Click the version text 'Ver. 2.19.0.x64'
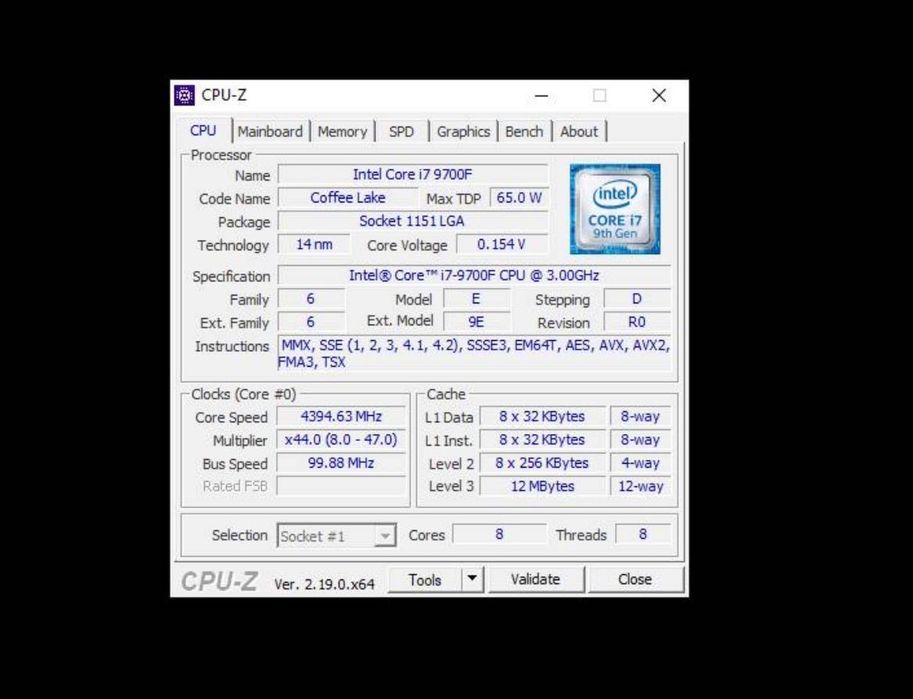 pos(324,584)
